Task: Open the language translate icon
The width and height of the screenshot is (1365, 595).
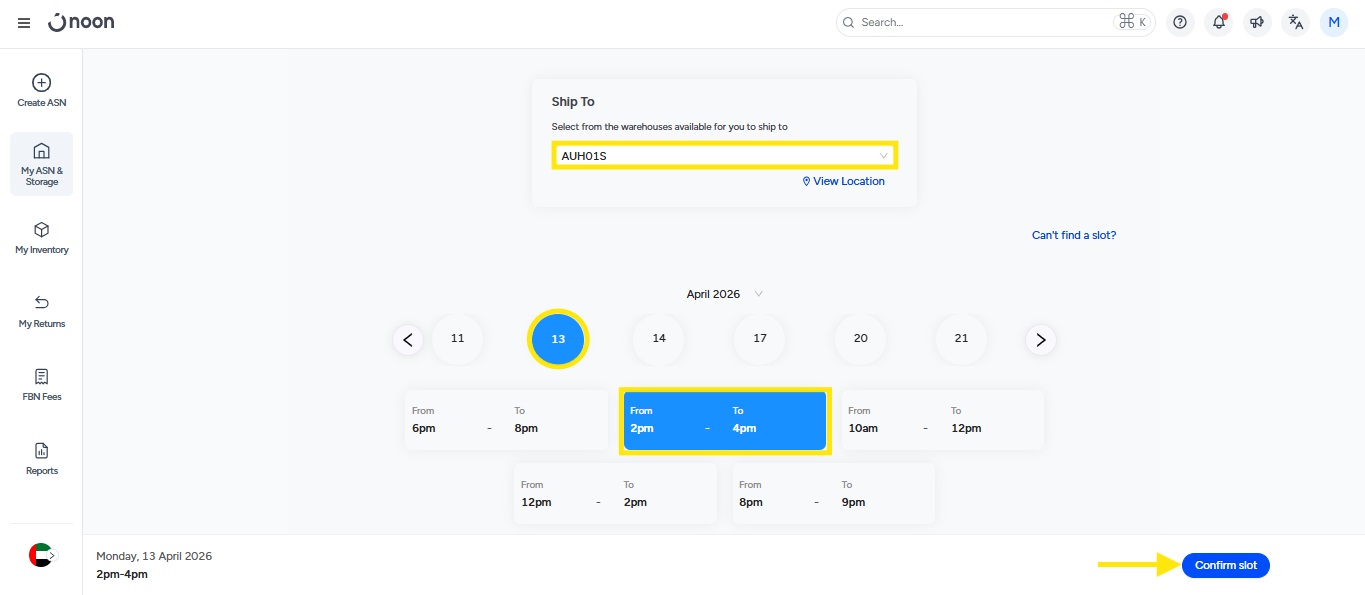Action: pos(1296,22)
